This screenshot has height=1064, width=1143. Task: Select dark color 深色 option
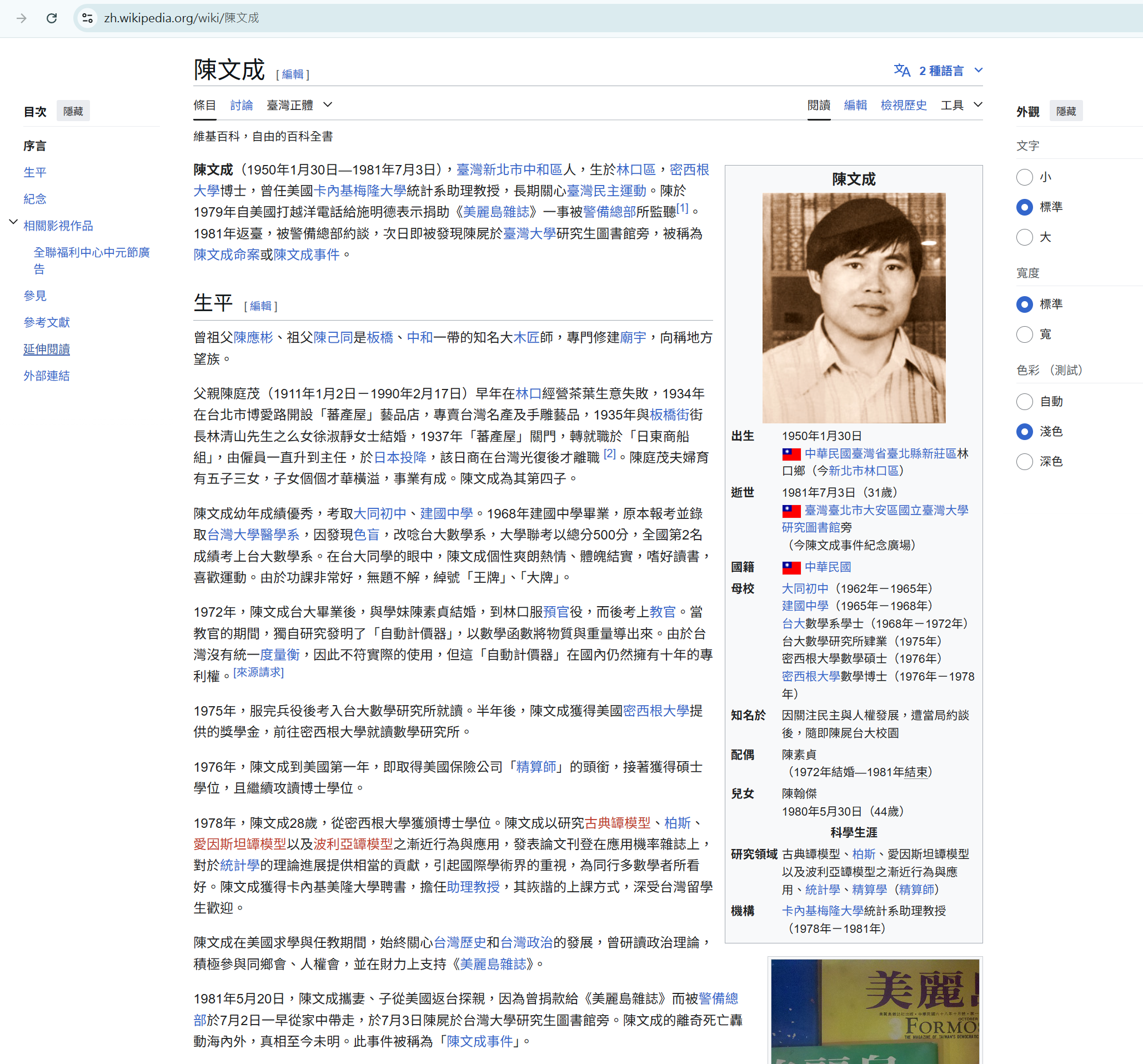1024,461
